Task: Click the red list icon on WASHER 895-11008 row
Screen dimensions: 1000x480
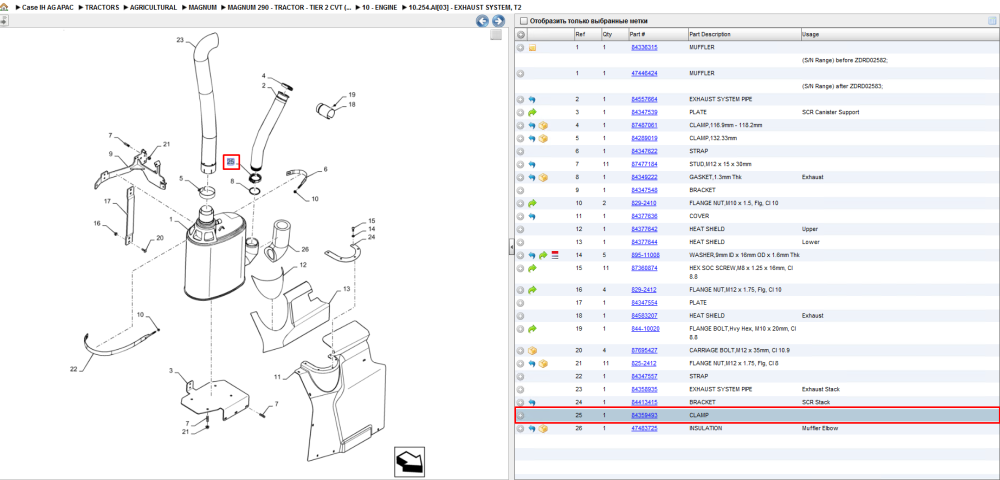Action: tap(554, 255)
